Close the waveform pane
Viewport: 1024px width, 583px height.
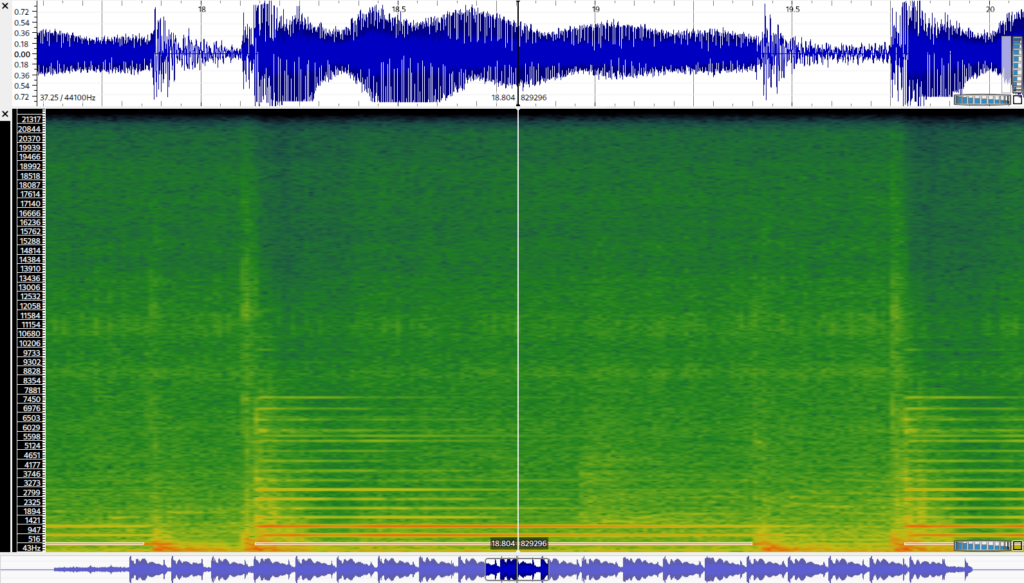point(5,5)
